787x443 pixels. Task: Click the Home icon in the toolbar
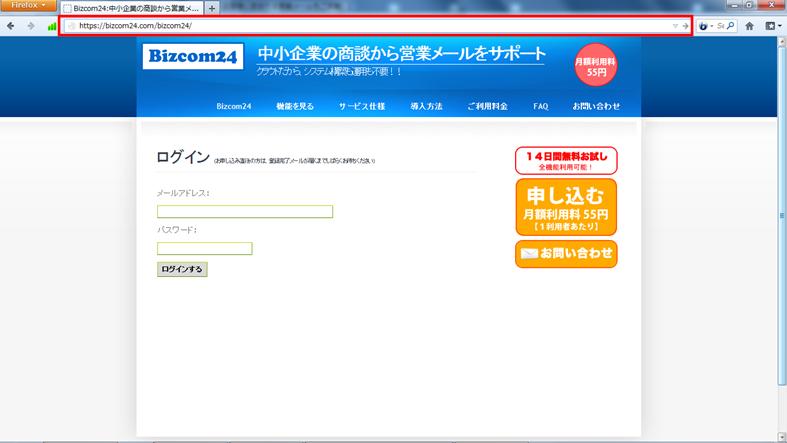(x=749, y=26)
